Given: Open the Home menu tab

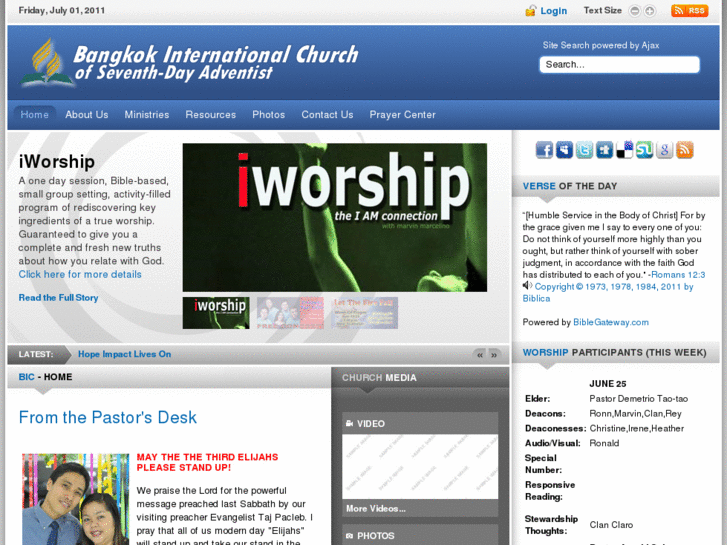Looking at the screenshot, I should coord(34,115).
